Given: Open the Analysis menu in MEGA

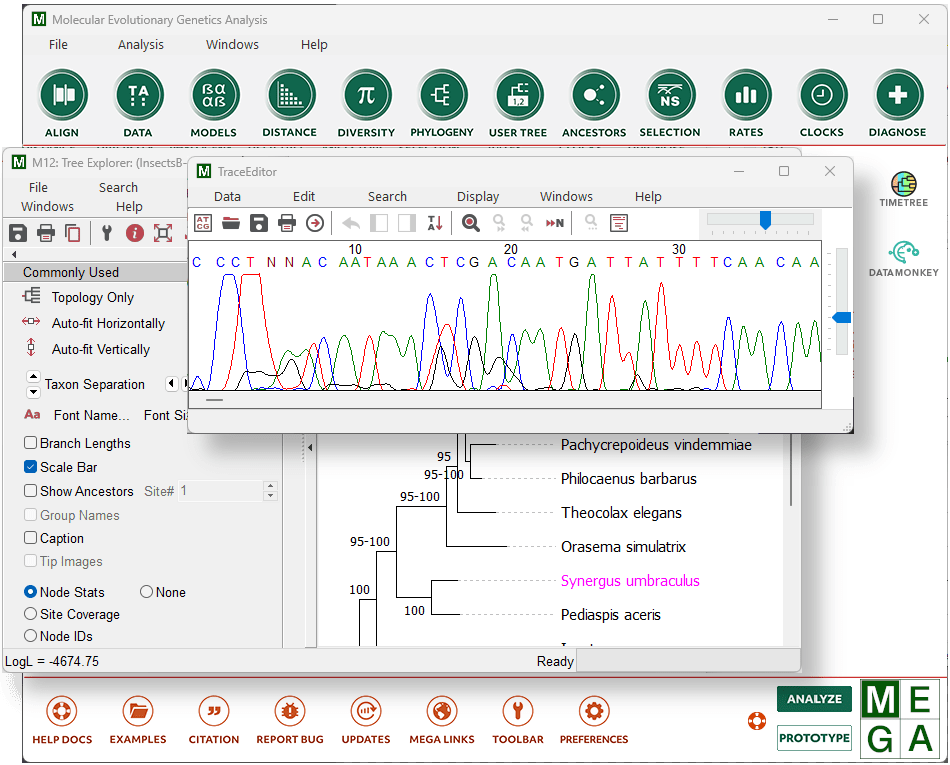Looking at the screenshot, I should coord(141,45).
